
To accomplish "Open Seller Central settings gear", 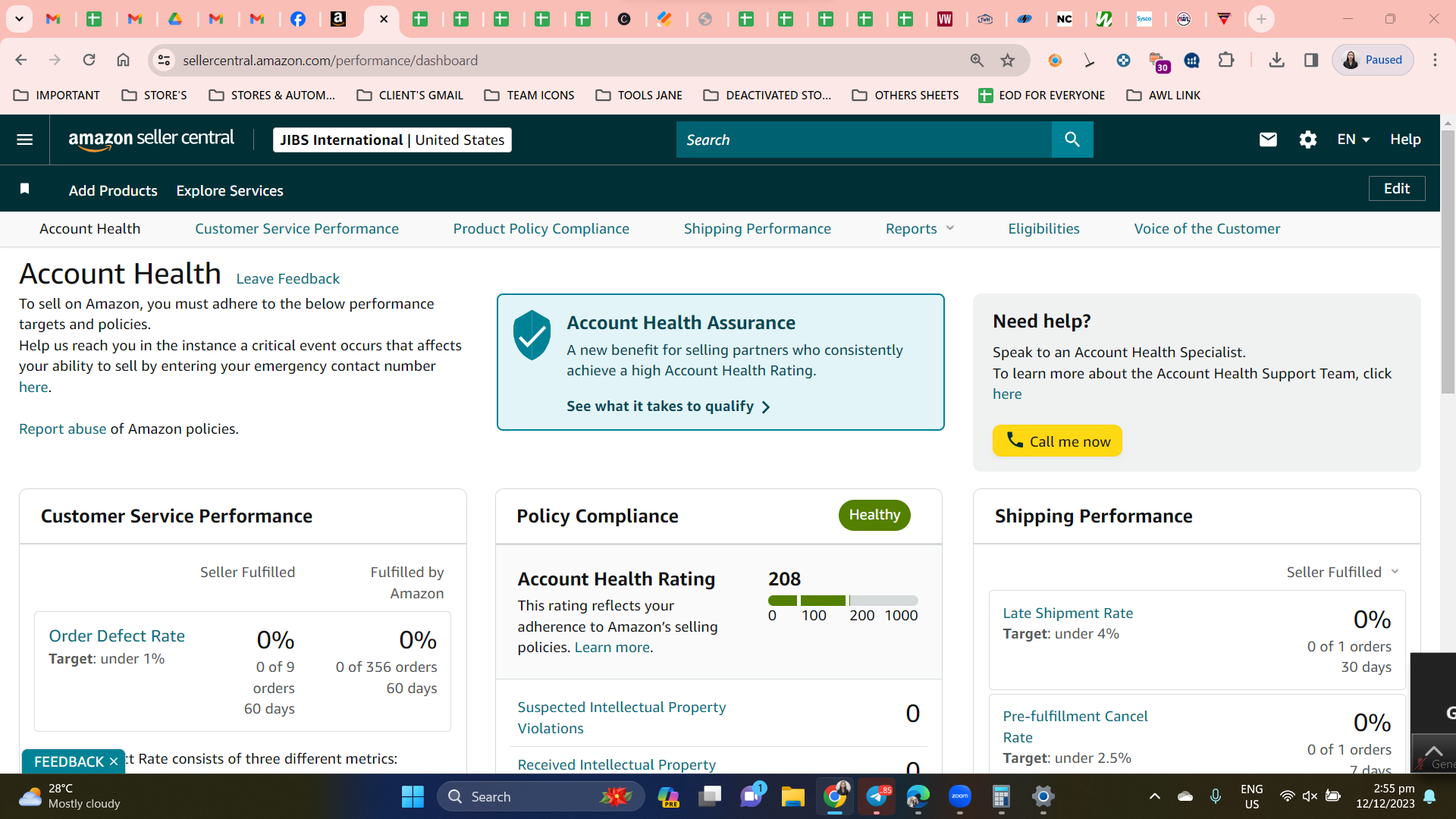I will click(1307, 140).
